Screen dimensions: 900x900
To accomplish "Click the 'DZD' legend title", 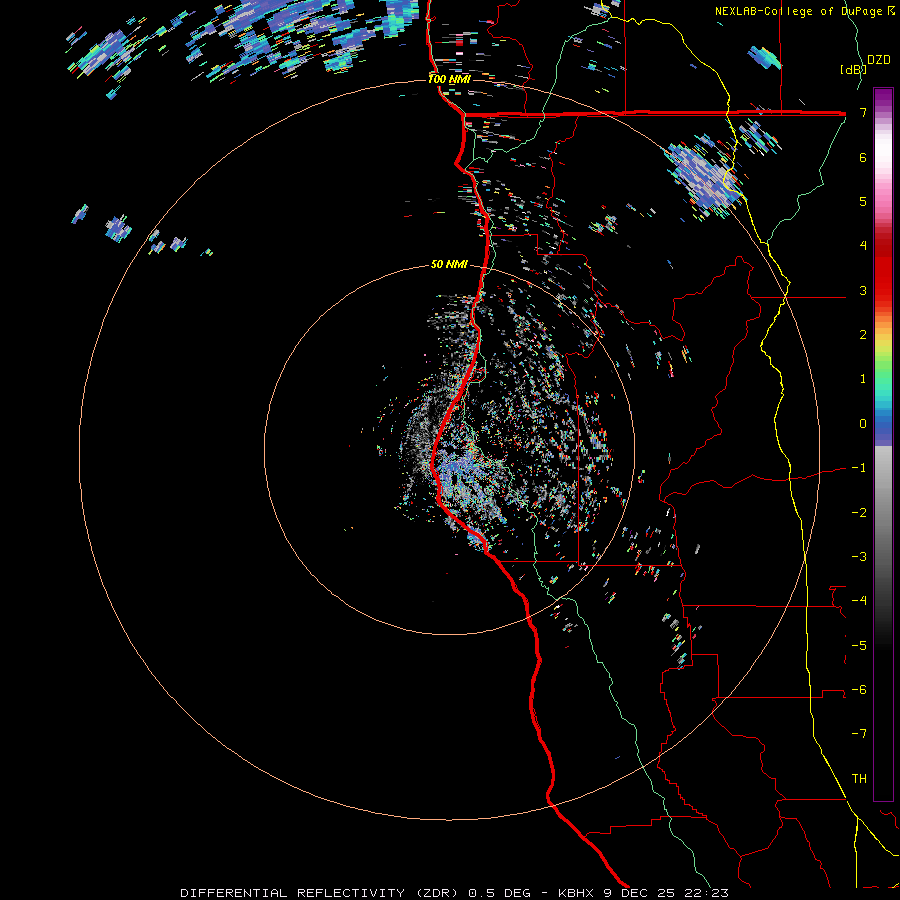I will point(879,60).
